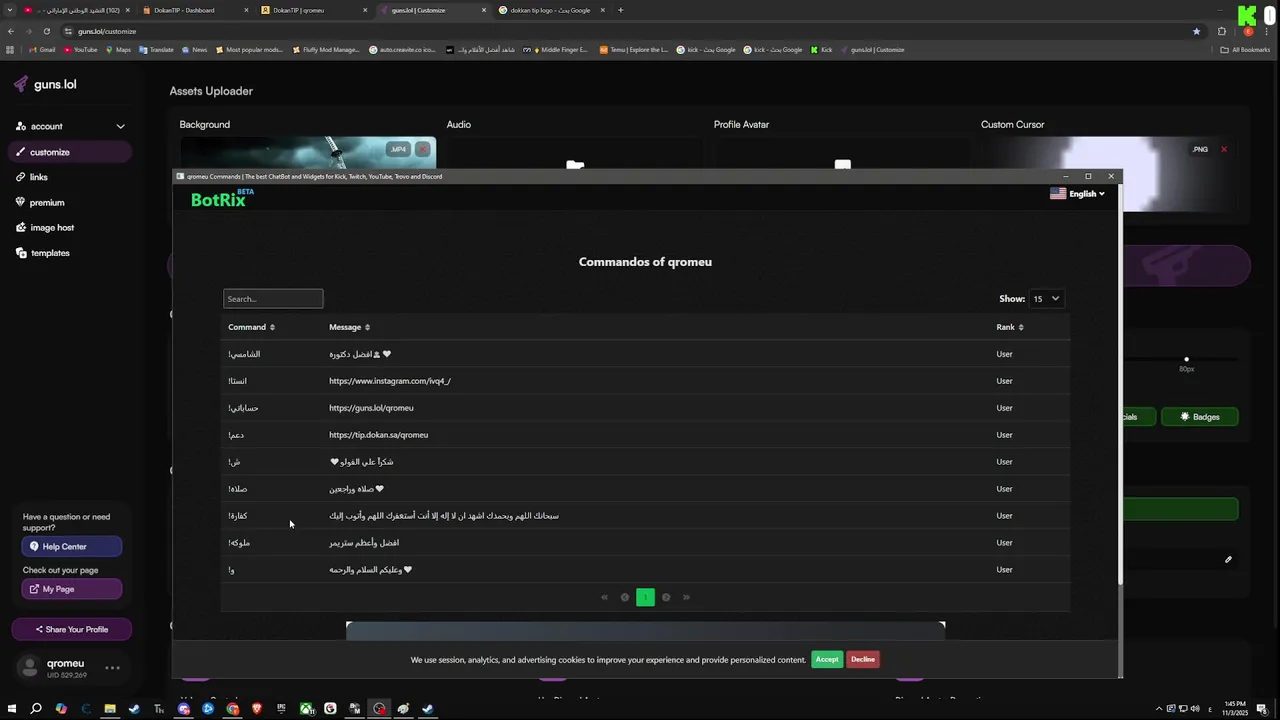The image size is (1280, 720).
Task: Reload the guns.lol page
Action: point(46,31)
